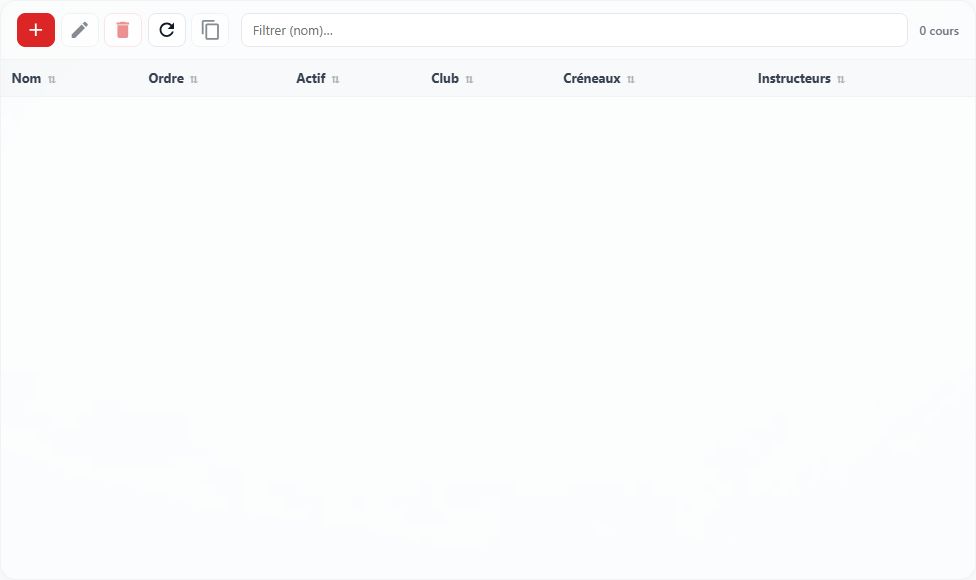Sort by the Créneaux column header

click(592, 78)
